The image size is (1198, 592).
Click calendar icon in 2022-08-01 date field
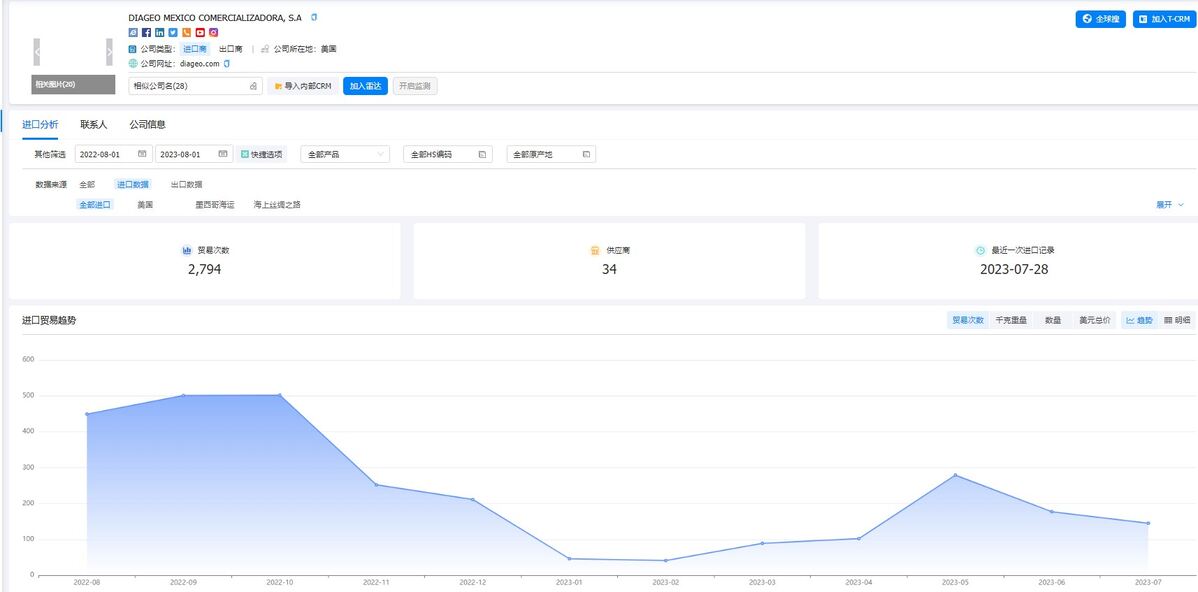click(x=142, y=154)
